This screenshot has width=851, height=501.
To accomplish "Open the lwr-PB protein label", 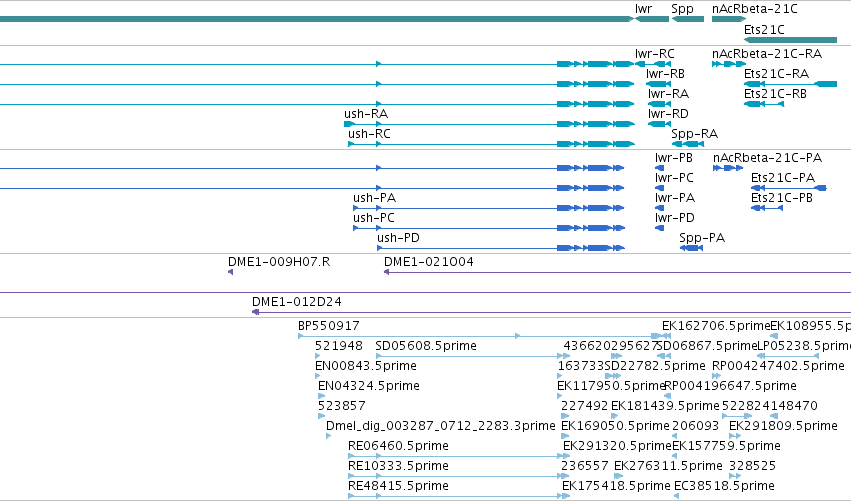I will pos(674,158).
